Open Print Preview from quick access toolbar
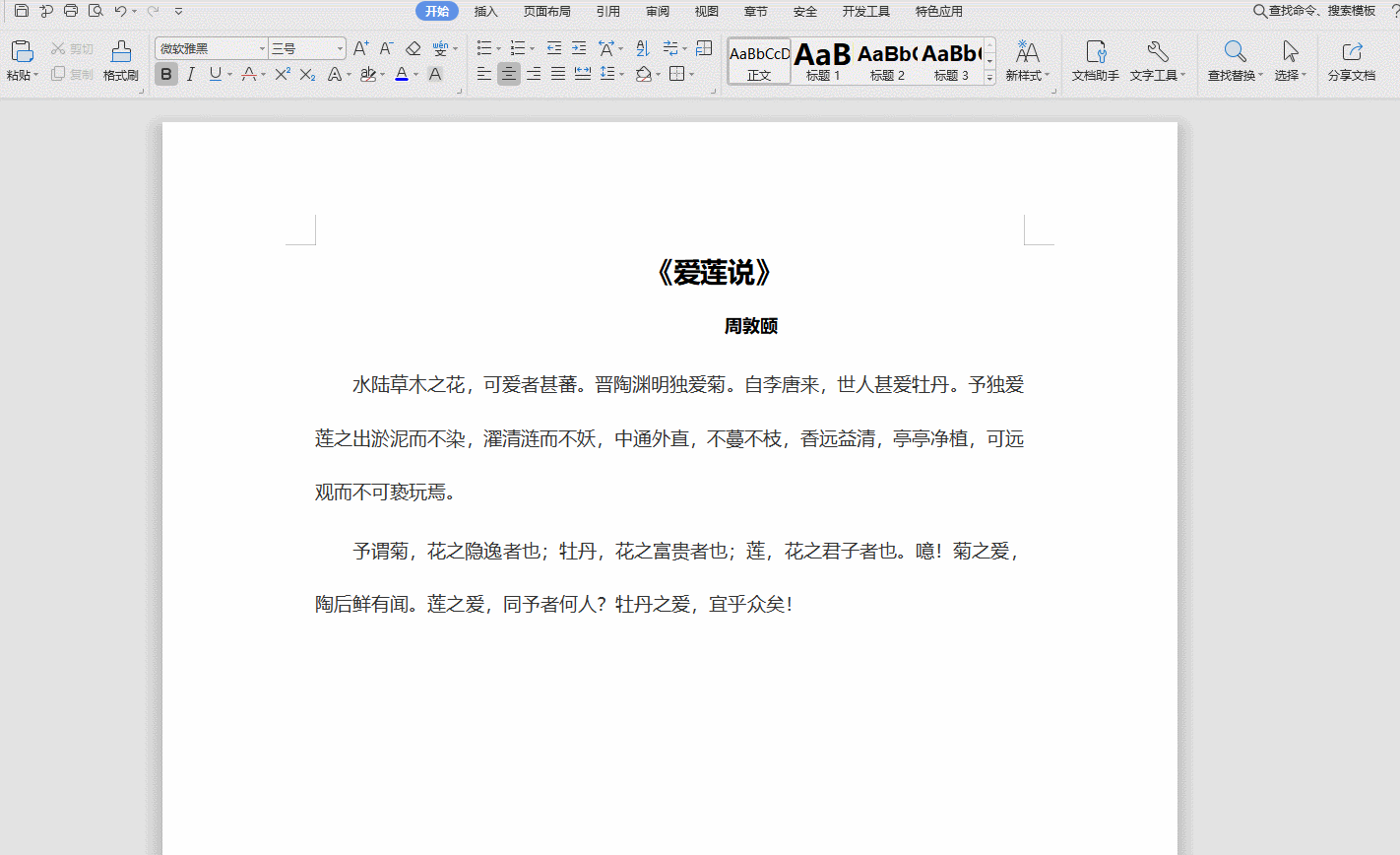Viewport: 1400px width, 855px height. [95, 11]
